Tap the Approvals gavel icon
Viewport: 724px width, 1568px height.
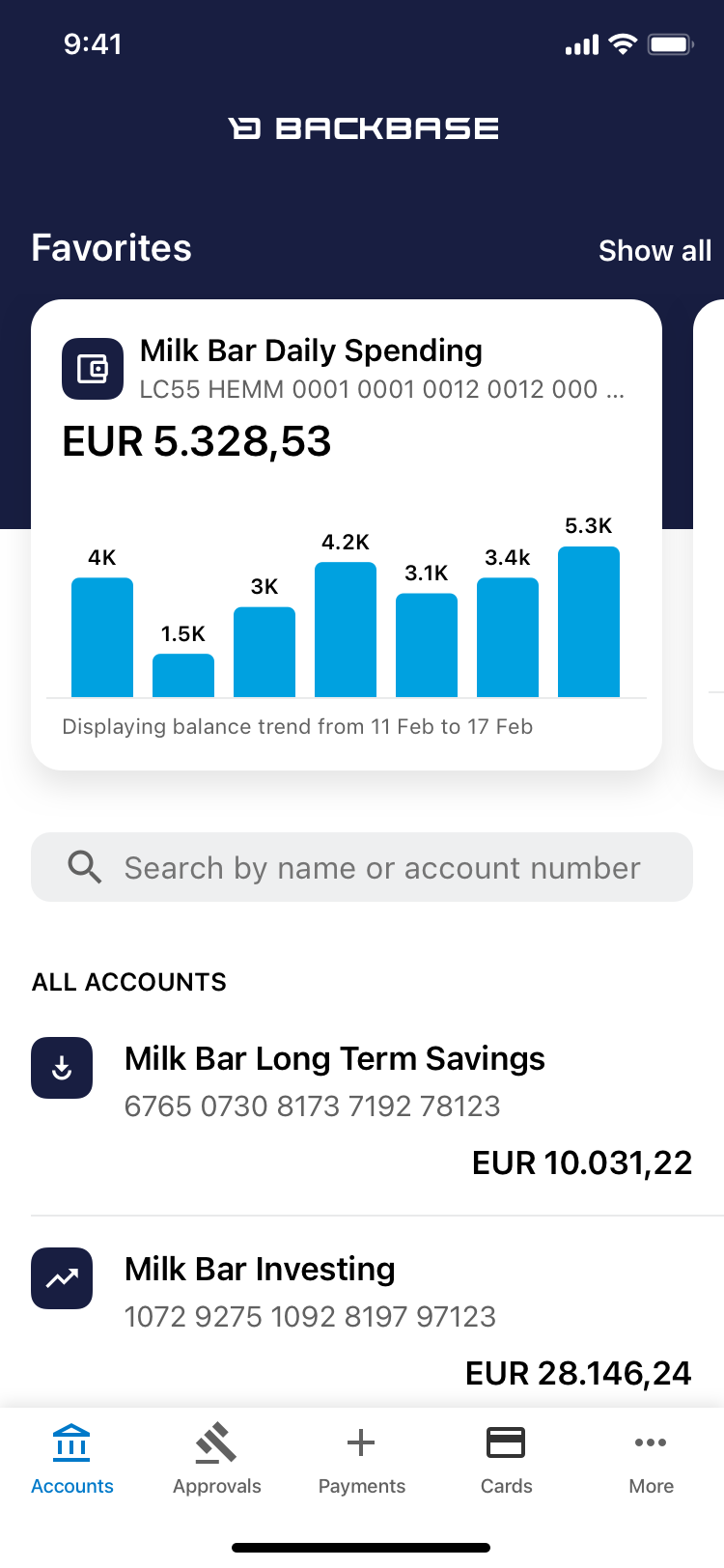click(x=216, y=1443)
